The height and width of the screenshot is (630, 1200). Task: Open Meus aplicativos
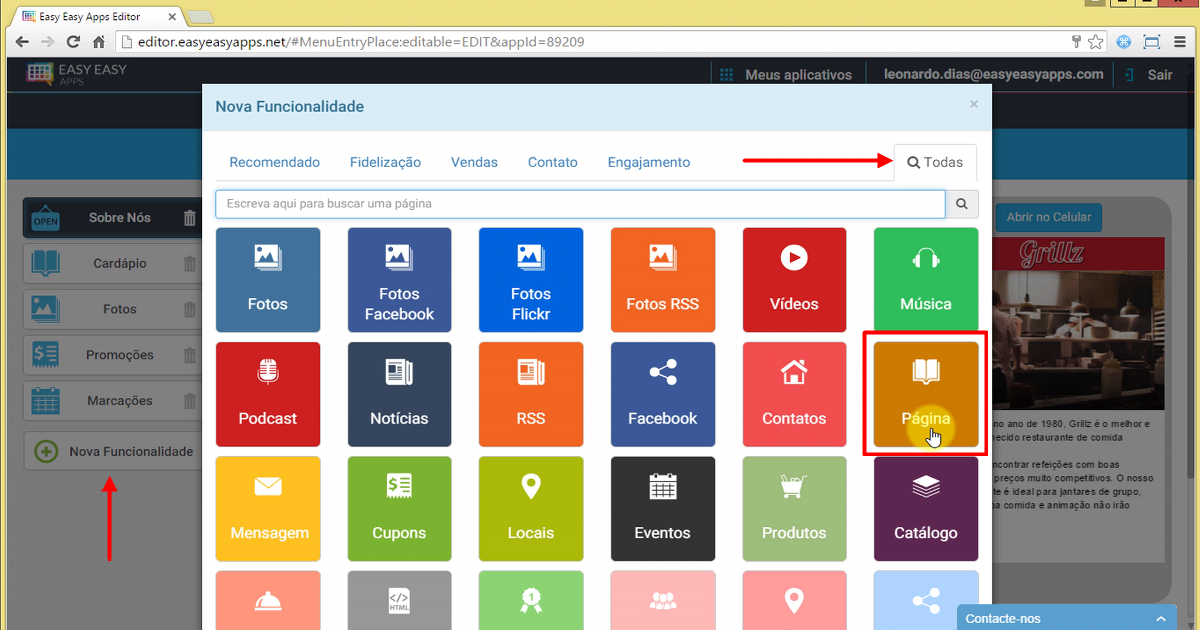click(800, 74)
